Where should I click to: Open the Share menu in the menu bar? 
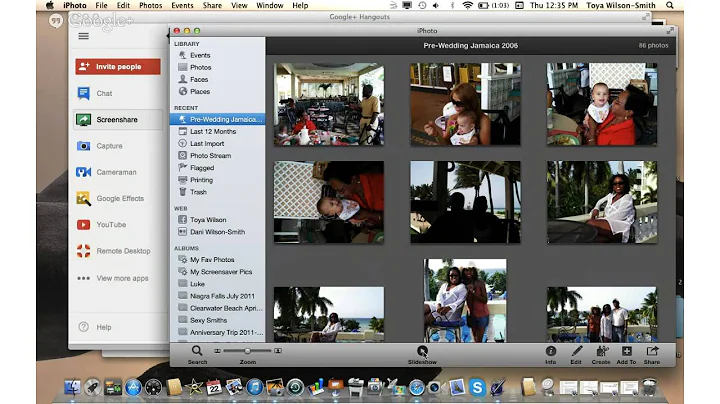coord(212,6)
